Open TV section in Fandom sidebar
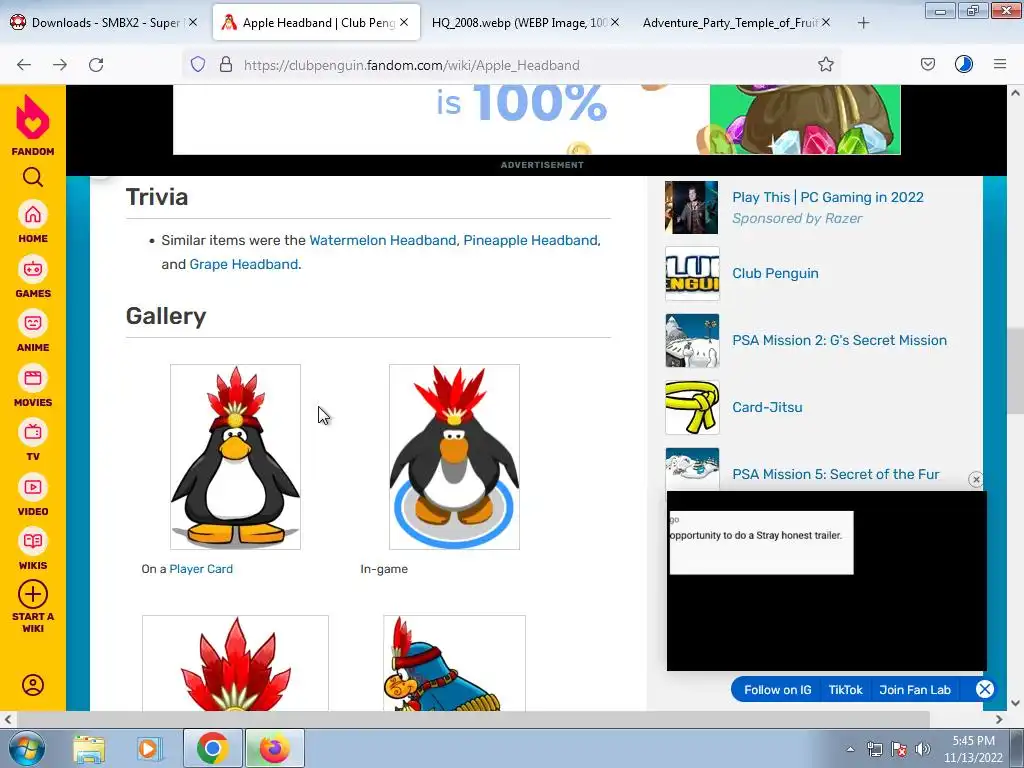The width and height of the screenshot is (1024, 768). (33, 441)
